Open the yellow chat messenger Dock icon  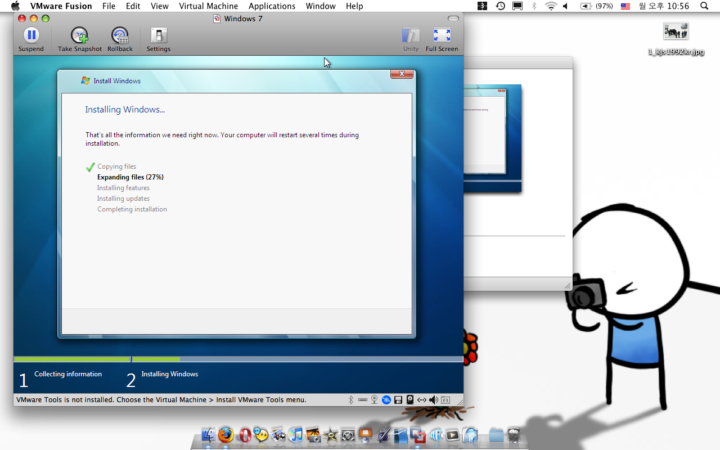[261, 434]
